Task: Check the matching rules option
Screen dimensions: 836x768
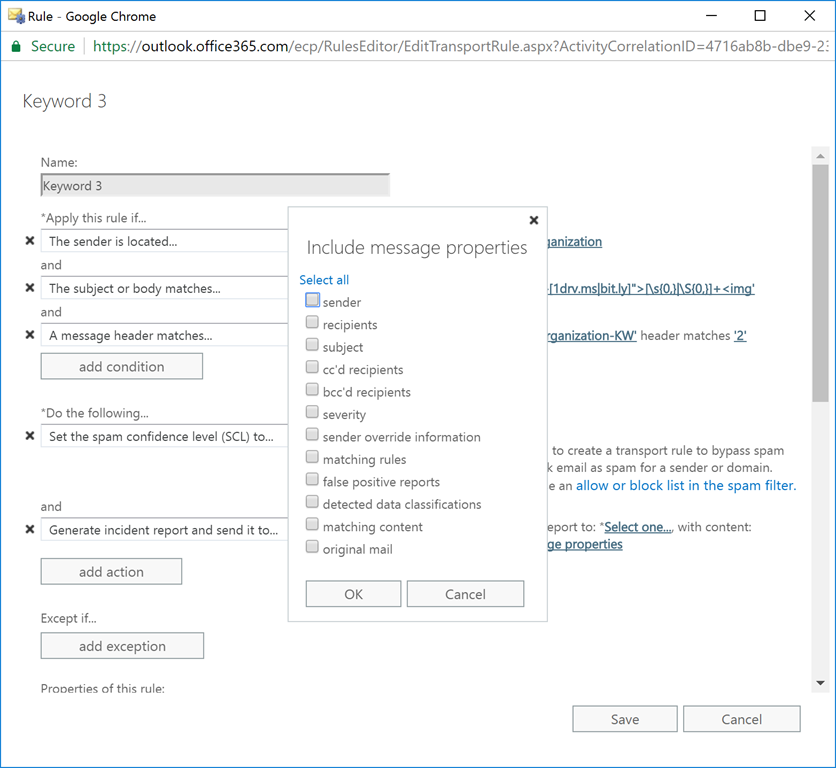Action: click(x=313, y=458)
